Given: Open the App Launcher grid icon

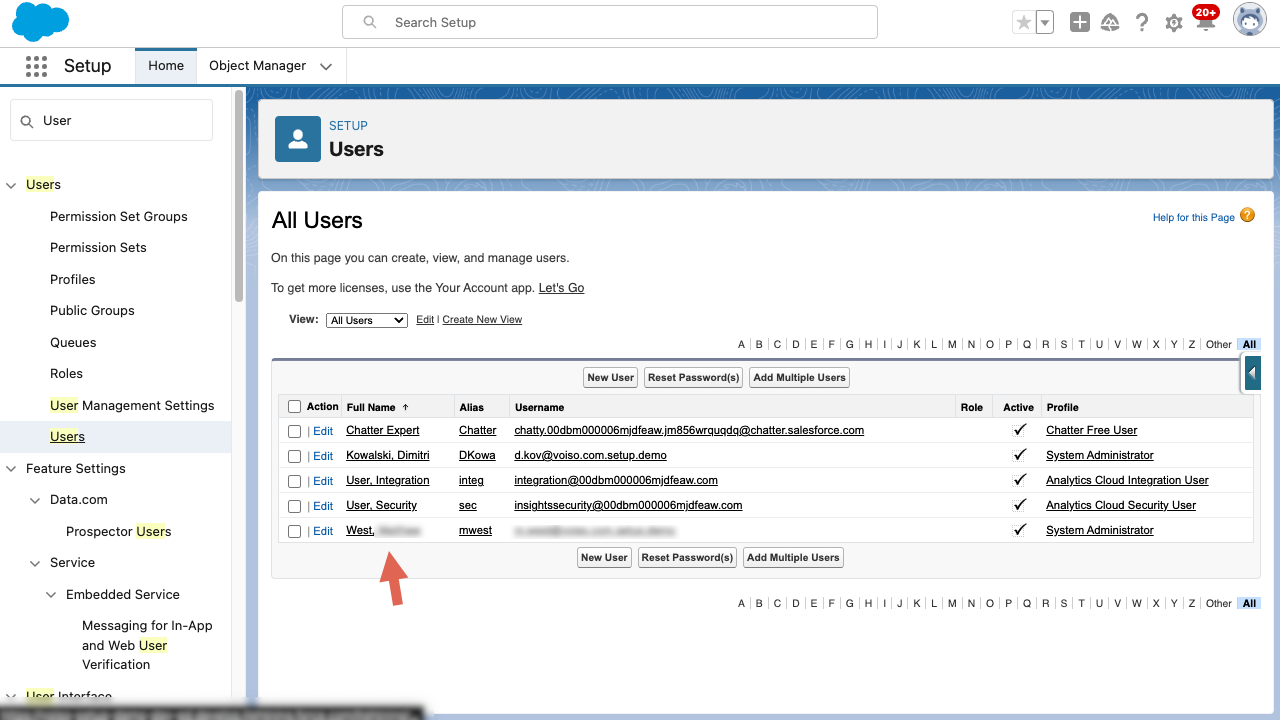Looking at the screenshot, I should click(36, 66).
